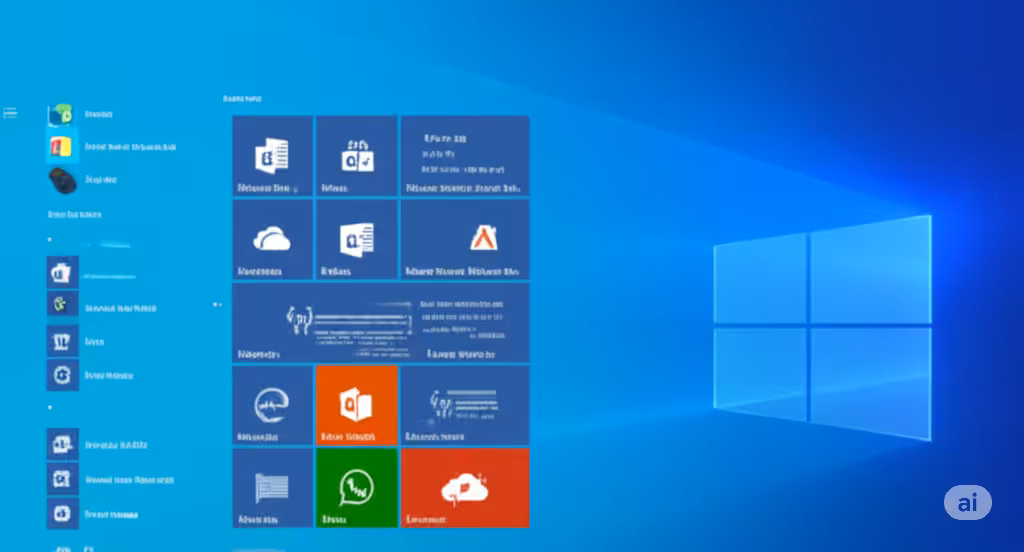Screen dimensions: 1024x552
Task: Open the wide waveform tile spanning the row
Action: (x=381, y=323)
